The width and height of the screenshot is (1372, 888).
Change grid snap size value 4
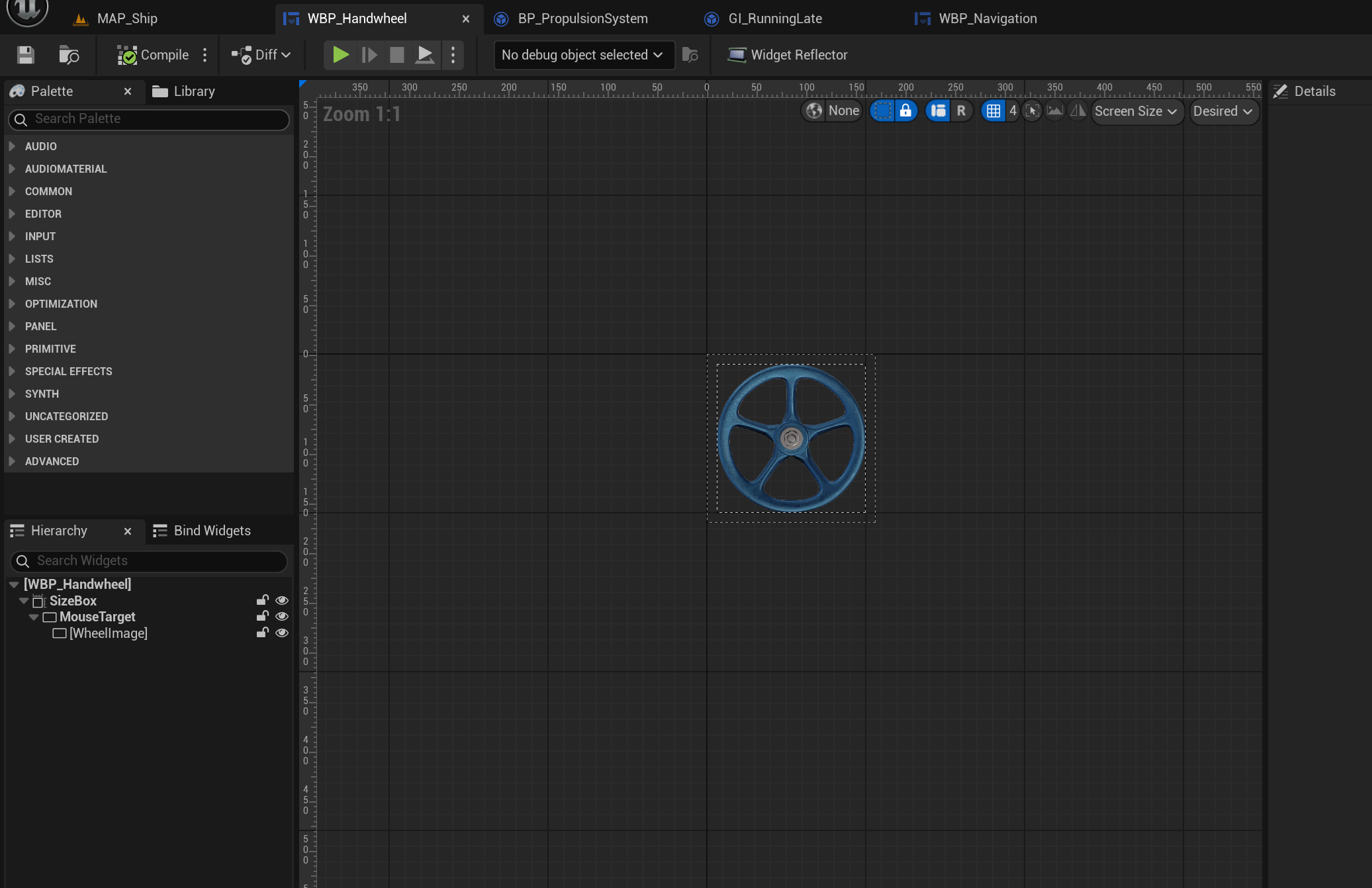pos(1013,111)
